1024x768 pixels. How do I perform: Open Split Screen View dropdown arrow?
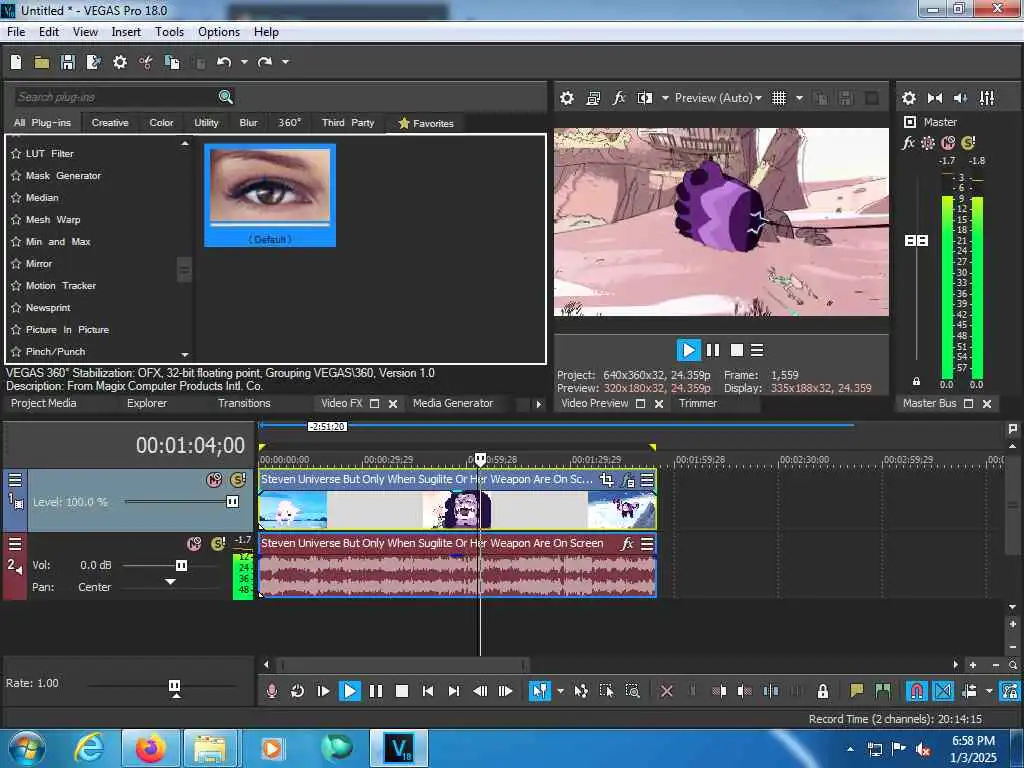click(665, 98)
